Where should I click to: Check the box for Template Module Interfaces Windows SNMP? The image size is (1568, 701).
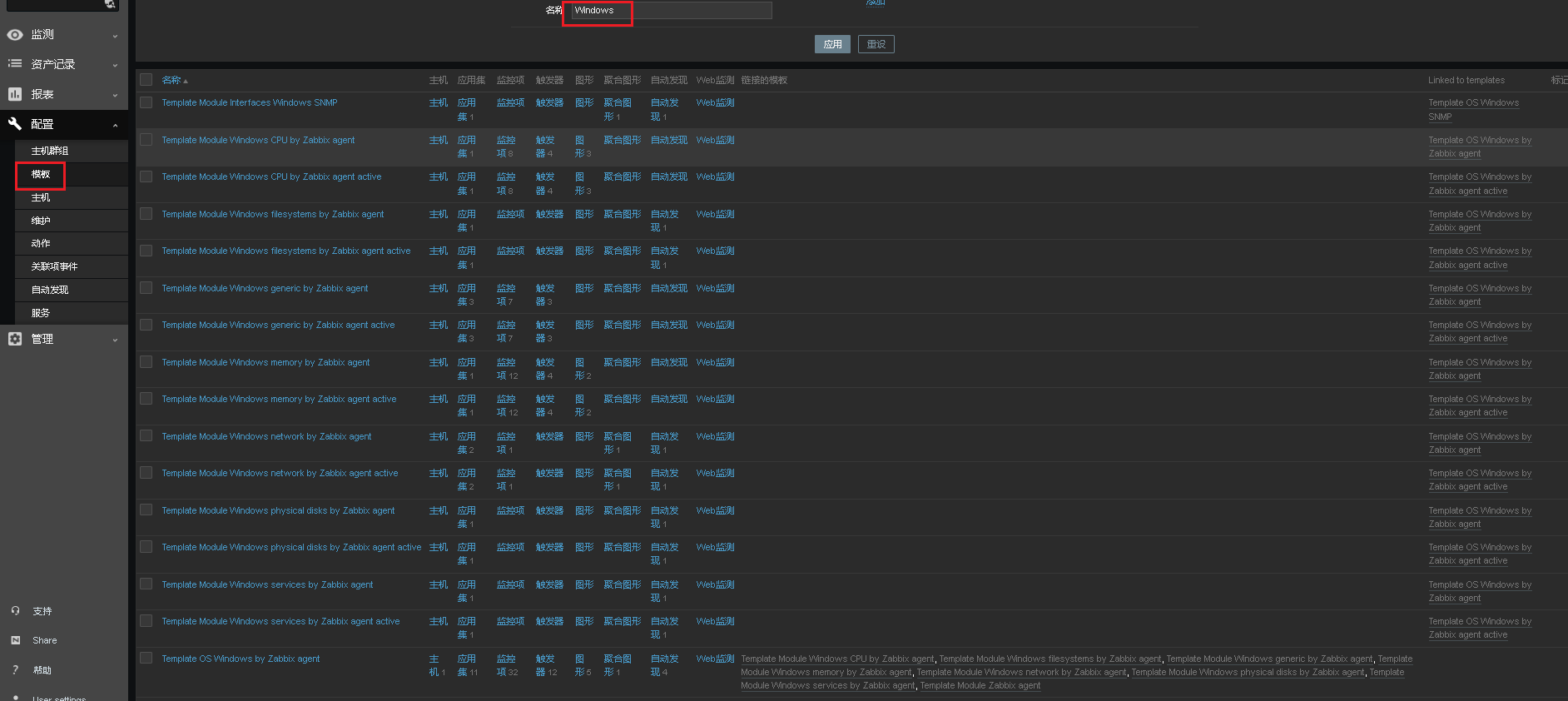point(146,102)
